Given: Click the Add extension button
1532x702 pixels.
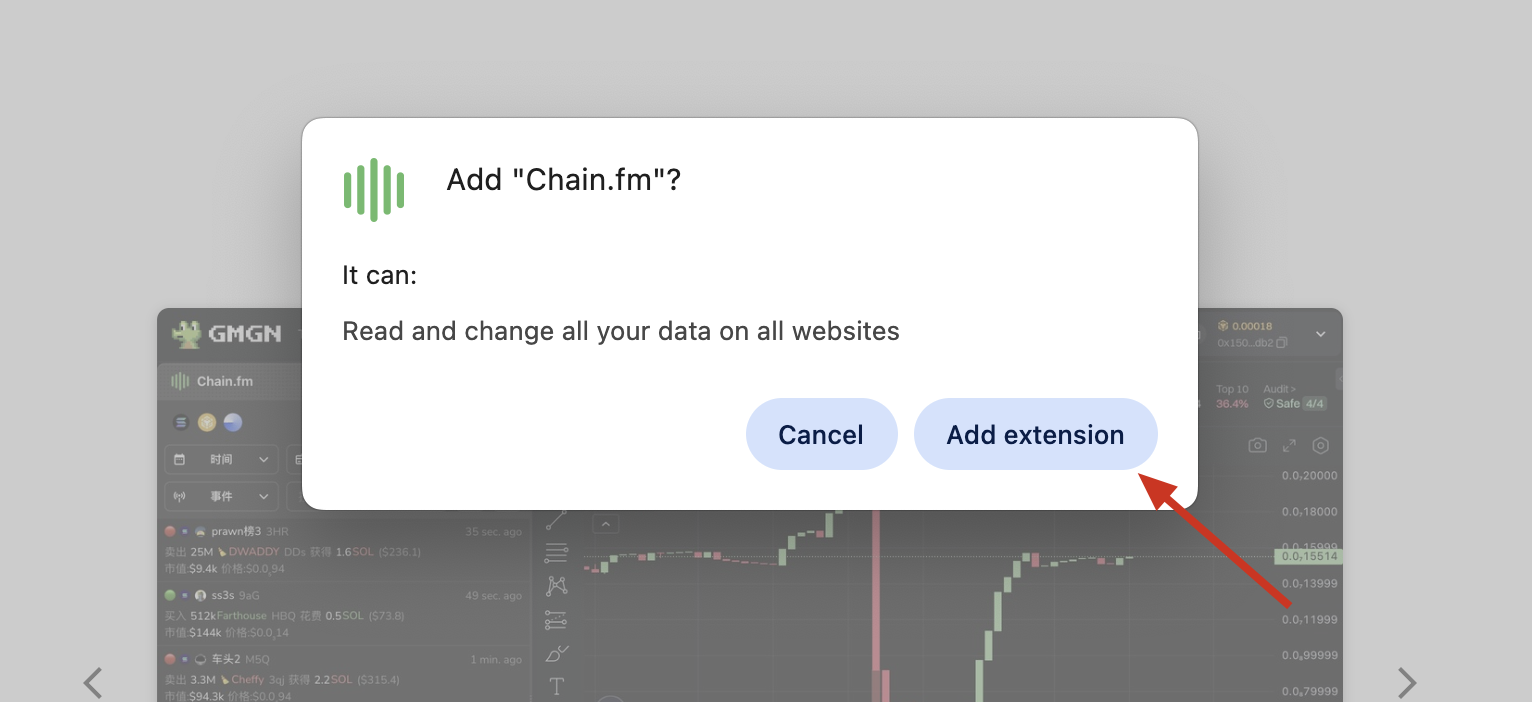Looking at the screenshot, I should (1035, 435).
